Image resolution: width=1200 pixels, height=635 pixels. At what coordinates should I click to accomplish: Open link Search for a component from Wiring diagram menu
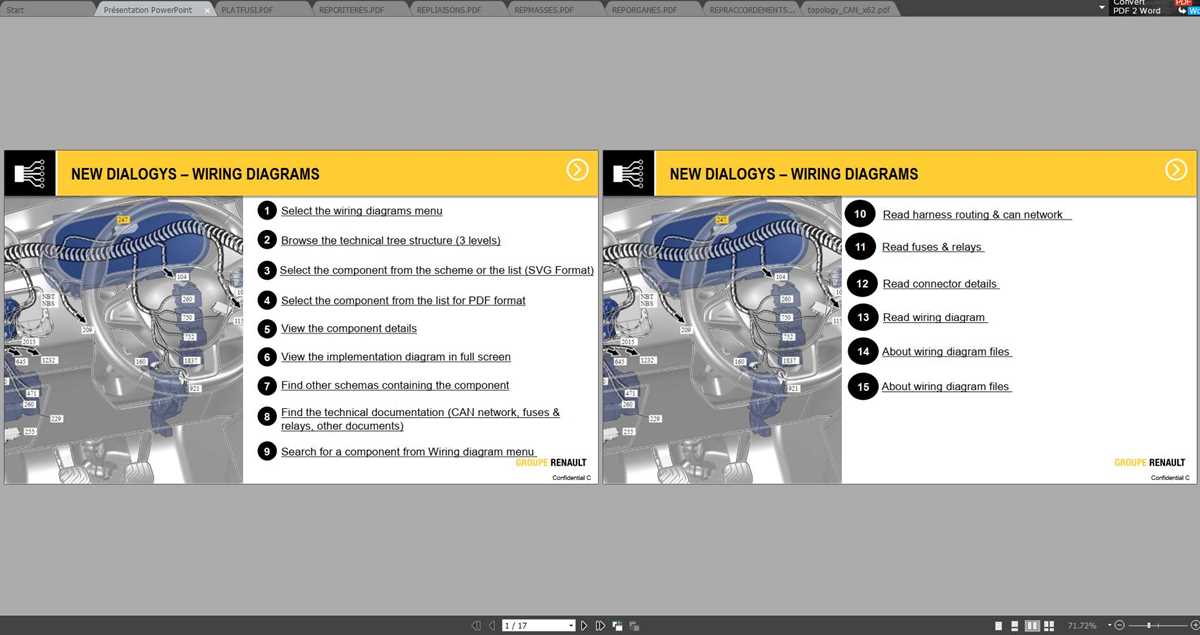(408, 452)
